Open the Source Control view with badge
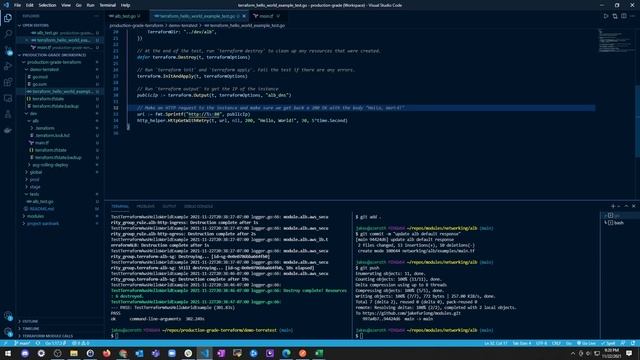Screen dimensions: 640x360 coord(8,50)
